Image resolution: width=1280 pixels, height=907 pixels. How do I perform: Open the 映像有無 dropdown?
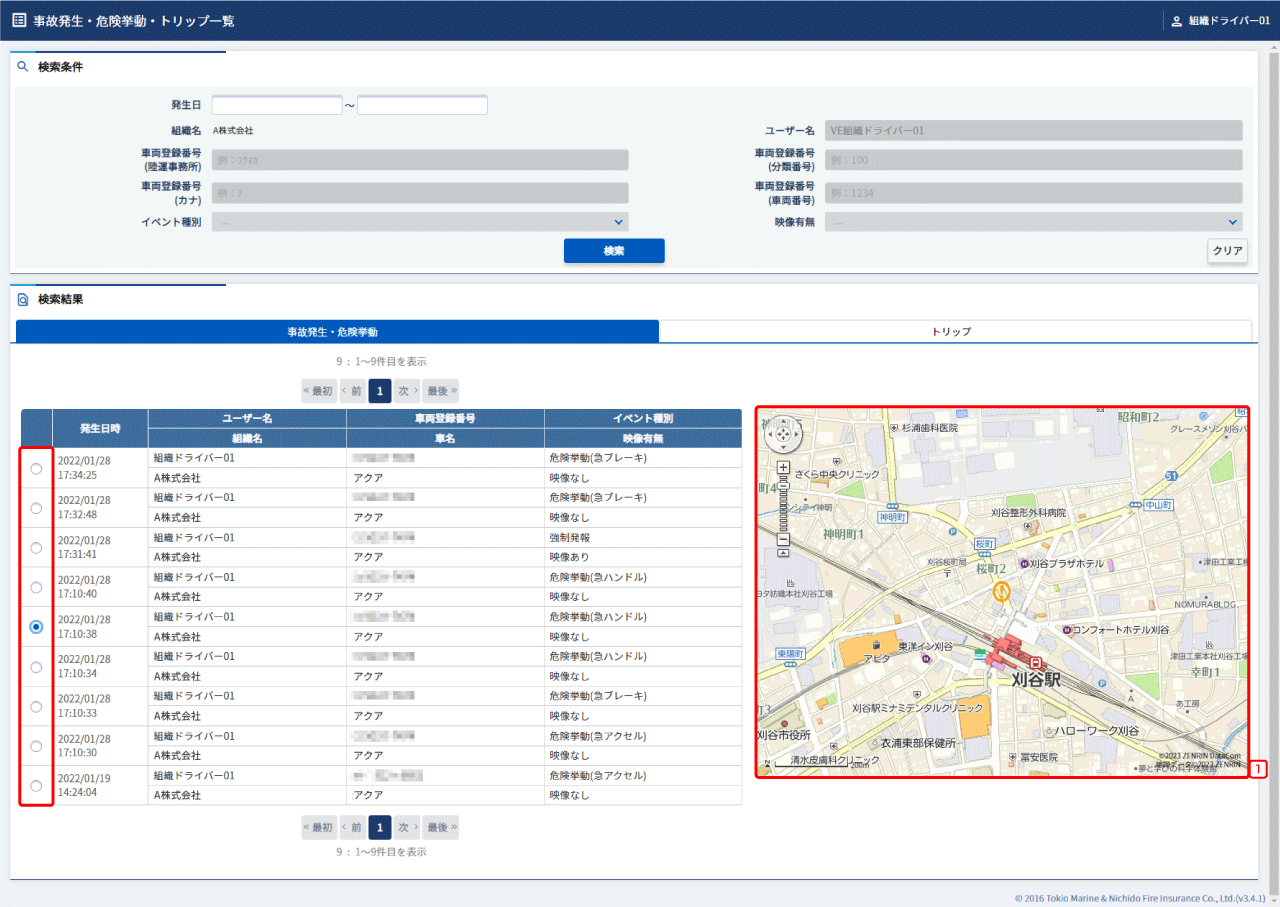(1033, 222)
